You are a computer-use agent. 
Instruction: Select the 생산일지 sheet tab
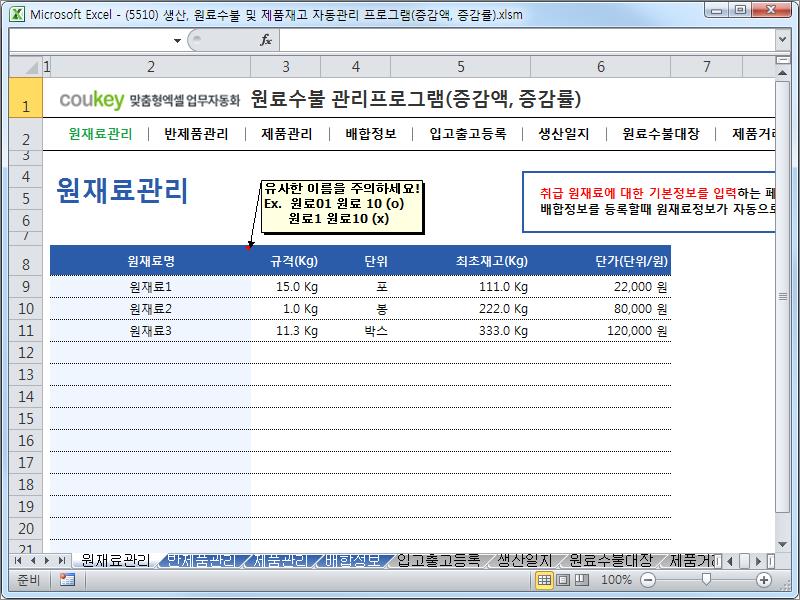click(x=524, y=561)
